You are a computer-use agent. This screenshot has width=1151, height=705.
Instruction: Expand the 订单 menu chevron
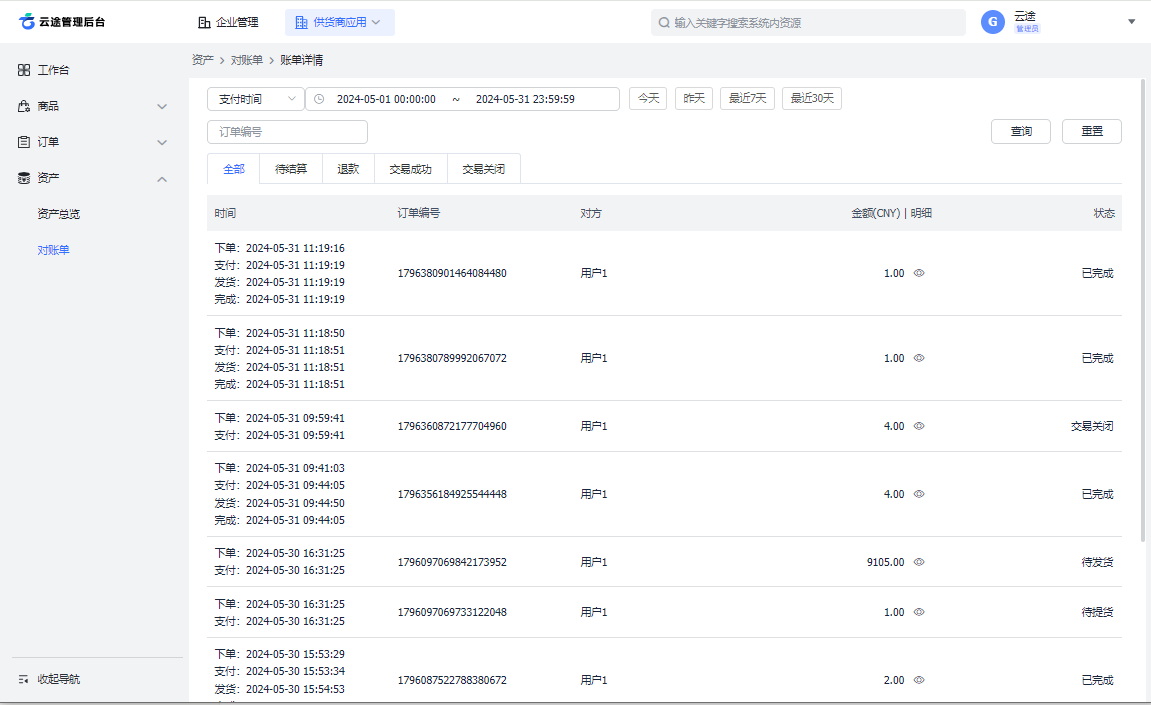[x=162, y=142]
